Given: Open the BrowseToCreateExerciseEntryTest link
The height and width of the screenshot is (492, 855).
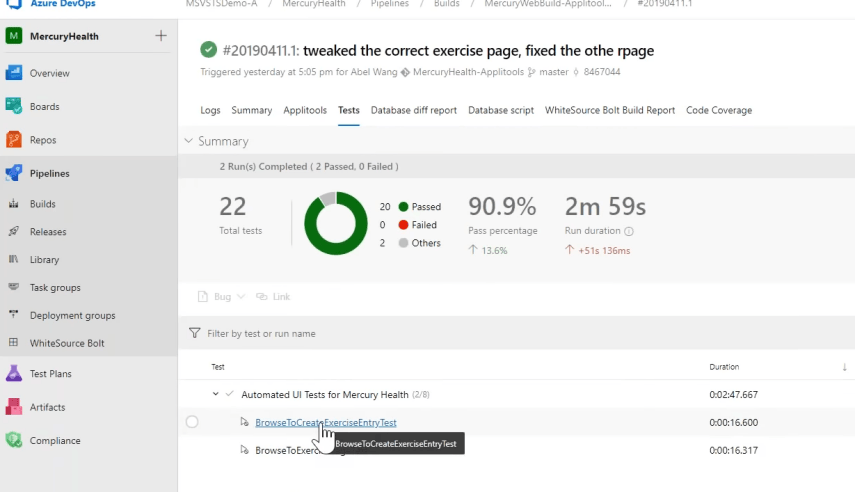Looking at the screenshot, I should point(326,422).
